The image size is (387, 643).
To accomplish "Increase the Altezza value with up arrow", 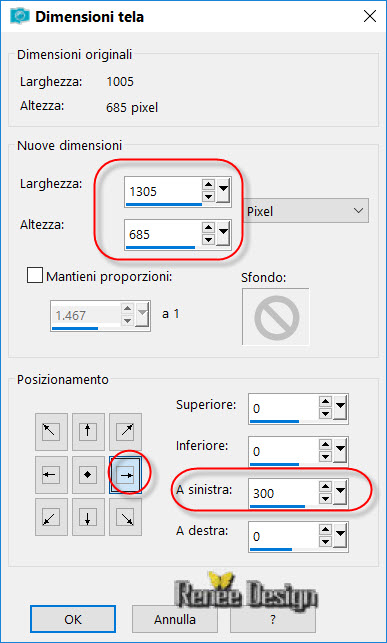I will coord(209,228).
